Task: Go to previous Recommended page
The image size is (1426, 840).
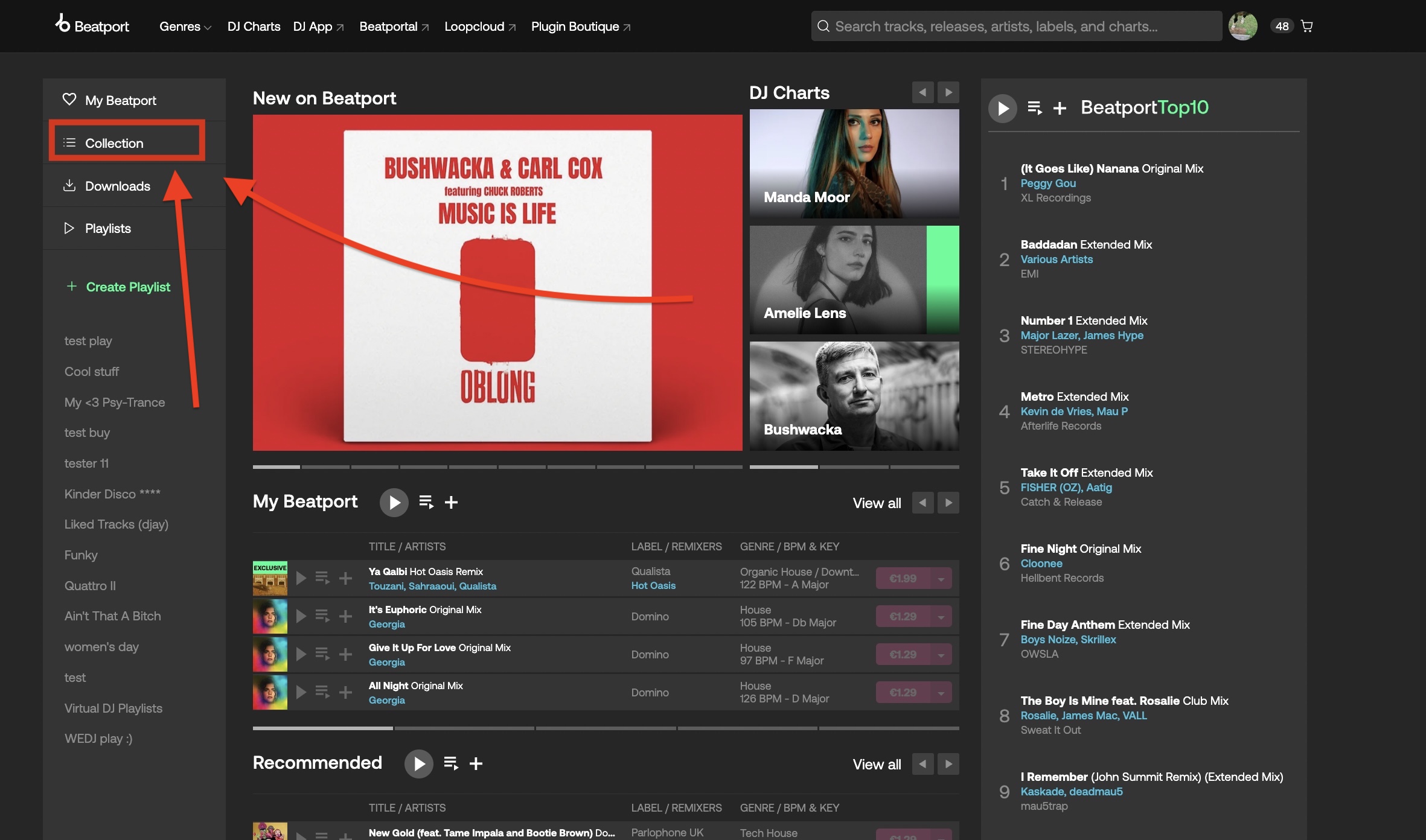Action: coord(922,764)
